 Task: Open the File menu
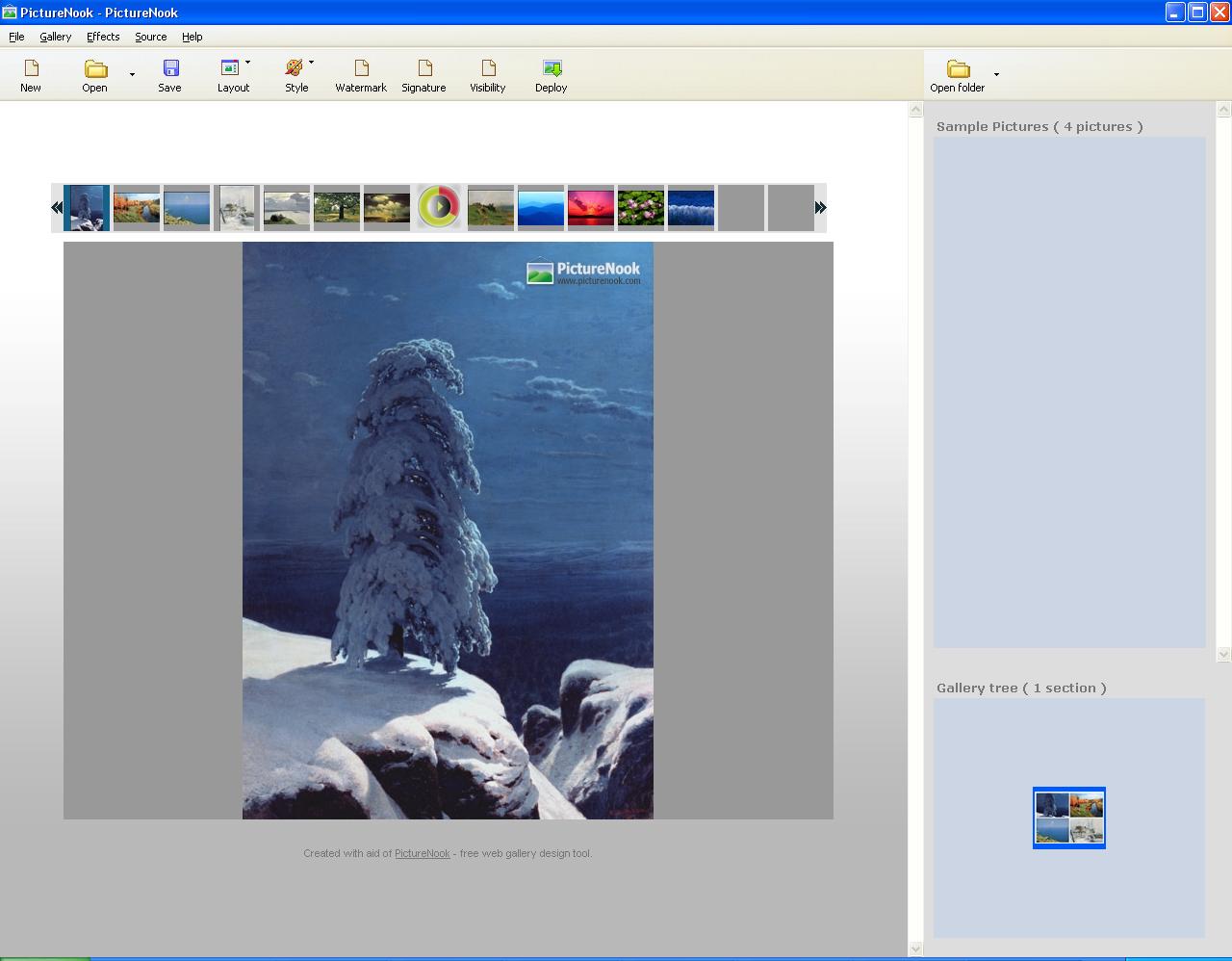tap(16, 37)
